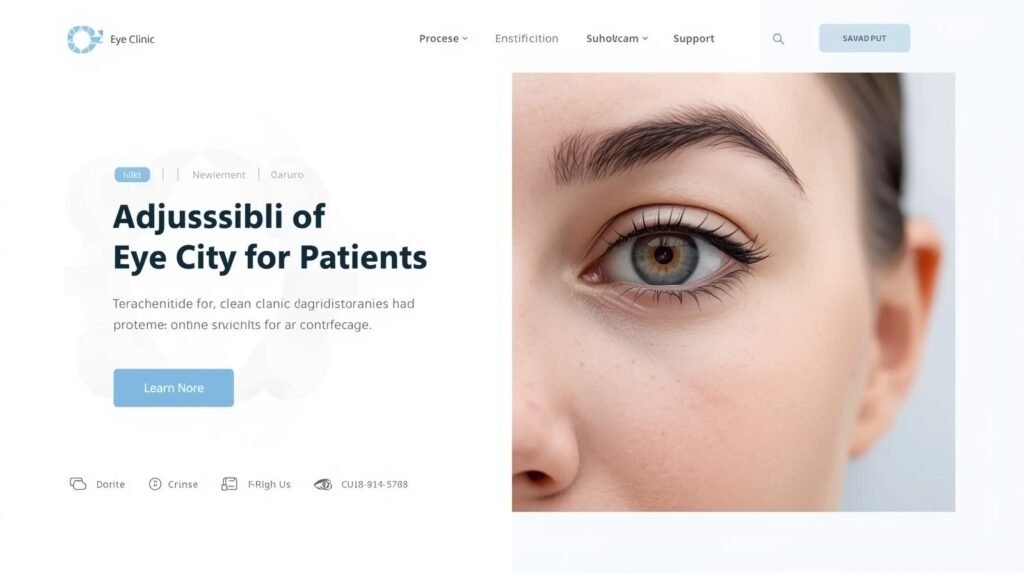Click the SAVAD PUT button
The height and width of the screenshot is (573, 1024).
coord(864,38)
